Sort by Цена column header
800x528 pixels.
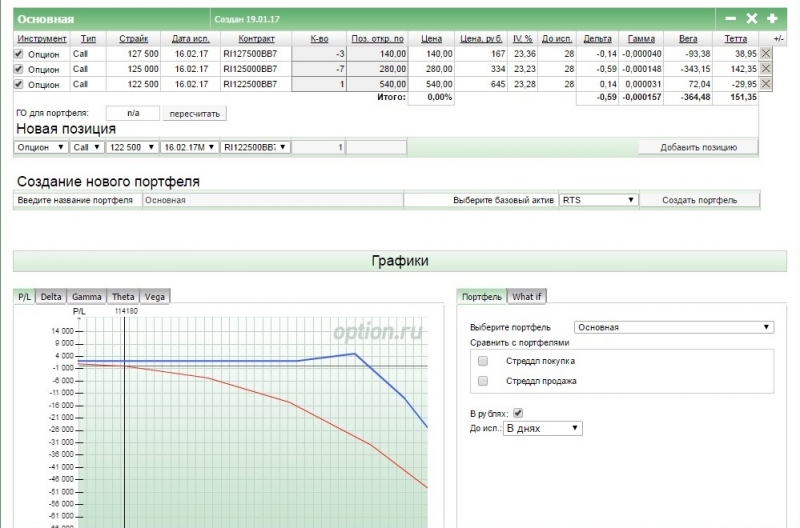point(432,39)
